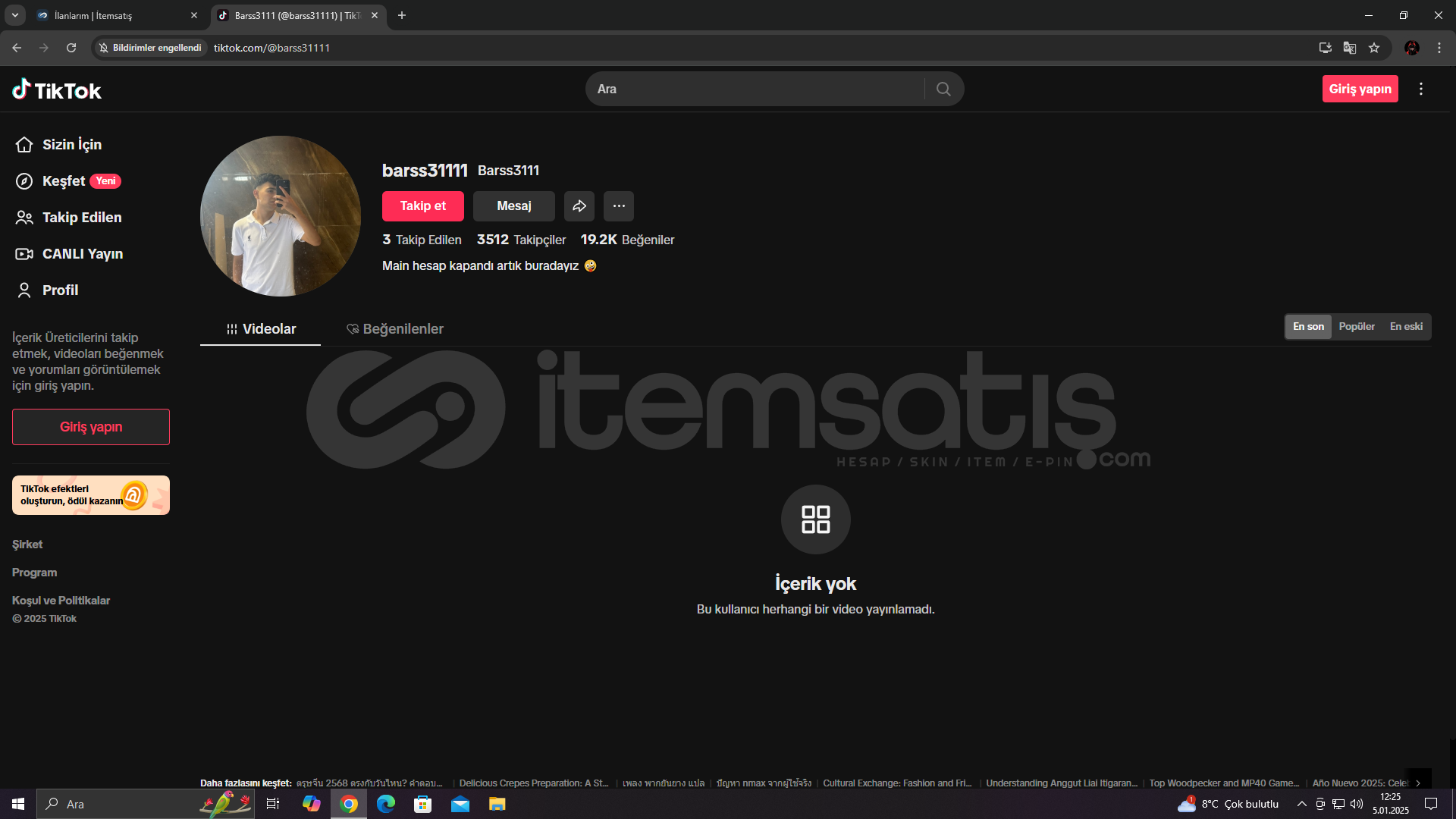Expand the Program footer section
Screen dimensions: 1456x819
coord(34,573)
